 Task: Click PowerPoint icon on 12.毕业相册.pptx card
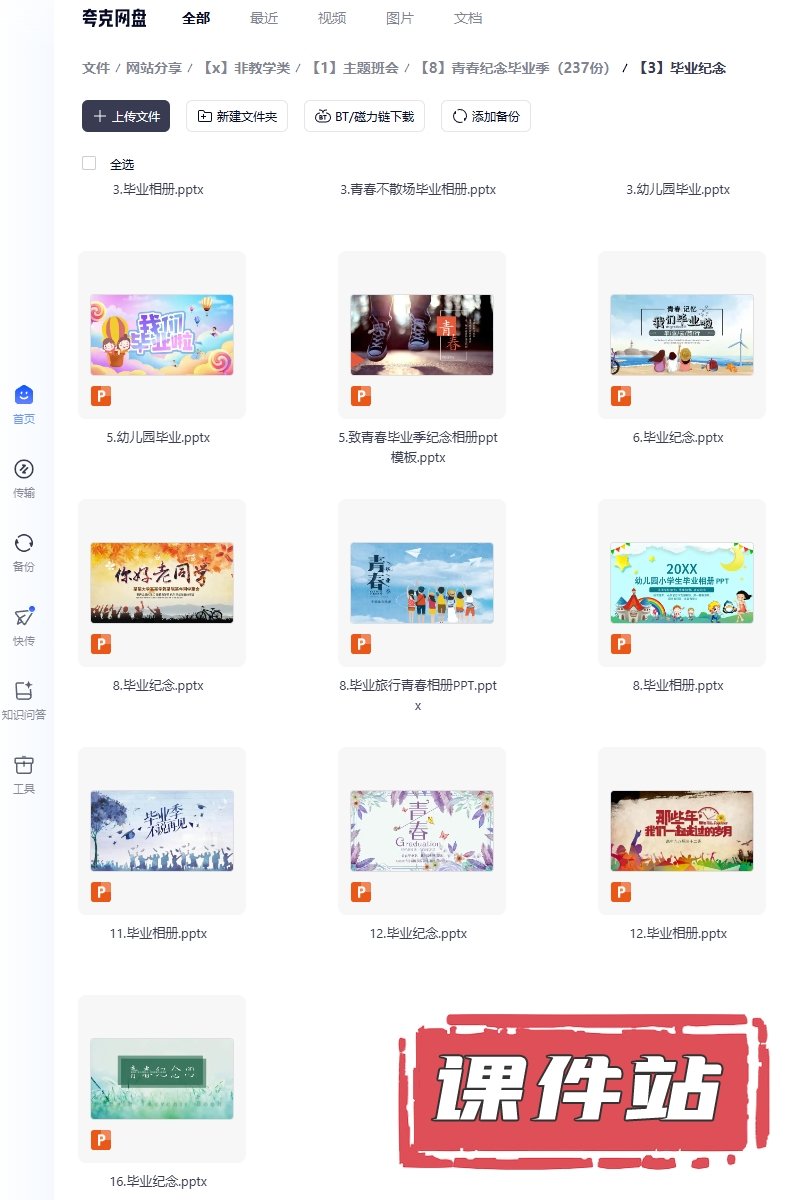(621, 893)
